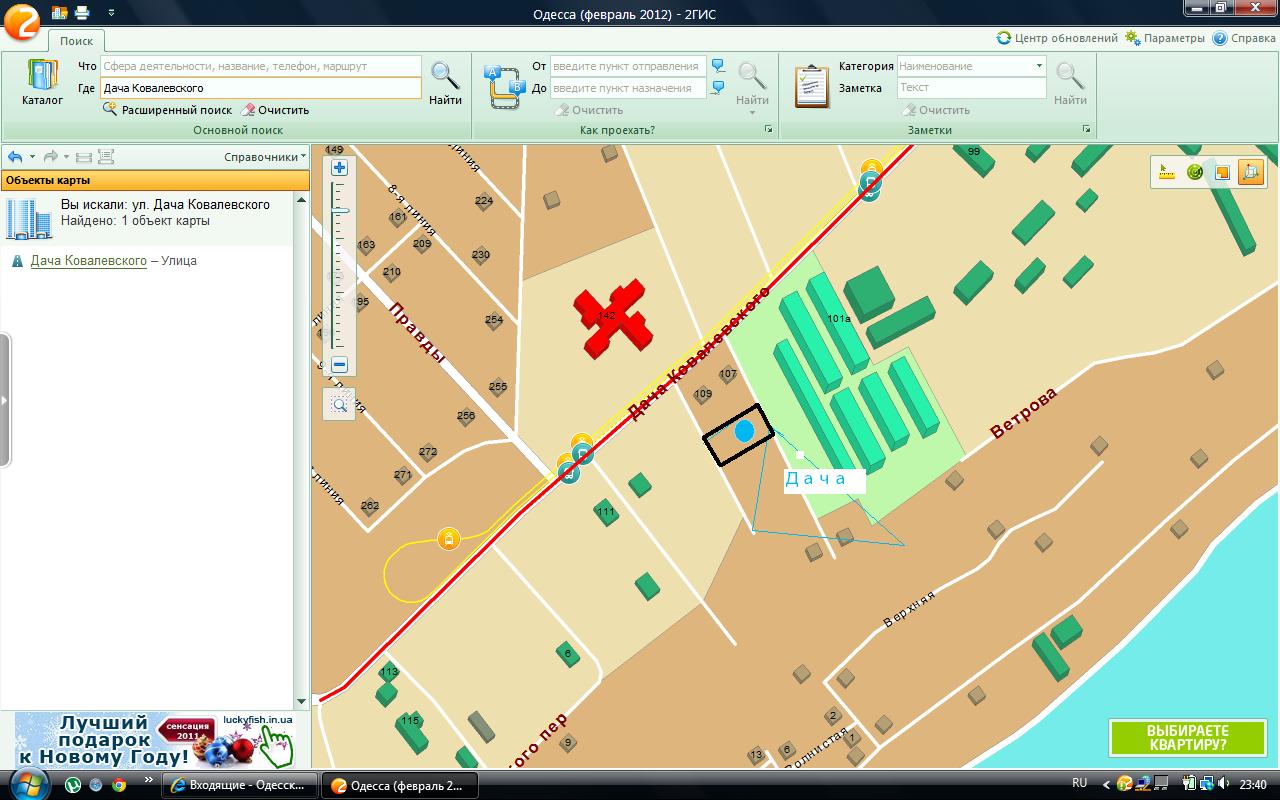
Task: Expand the Заметки group dialog launcher
Action: click(x=1086, y=130)
